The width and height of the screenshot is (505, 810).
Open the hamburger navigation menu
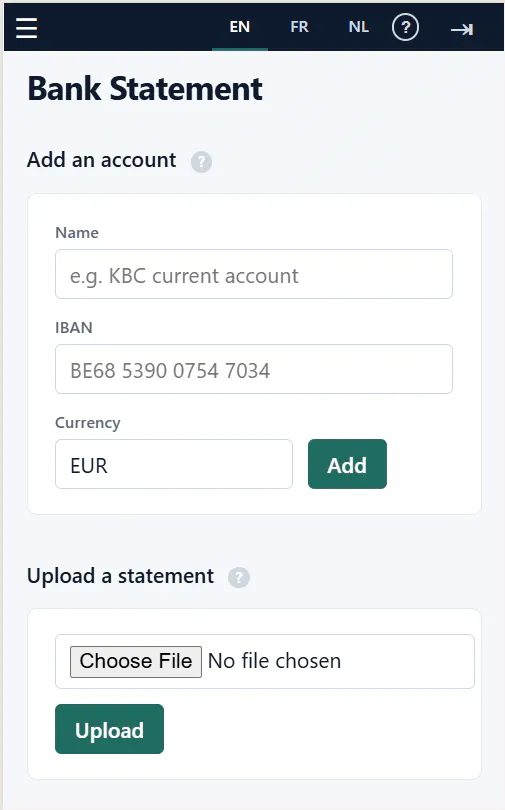(26, 27)
